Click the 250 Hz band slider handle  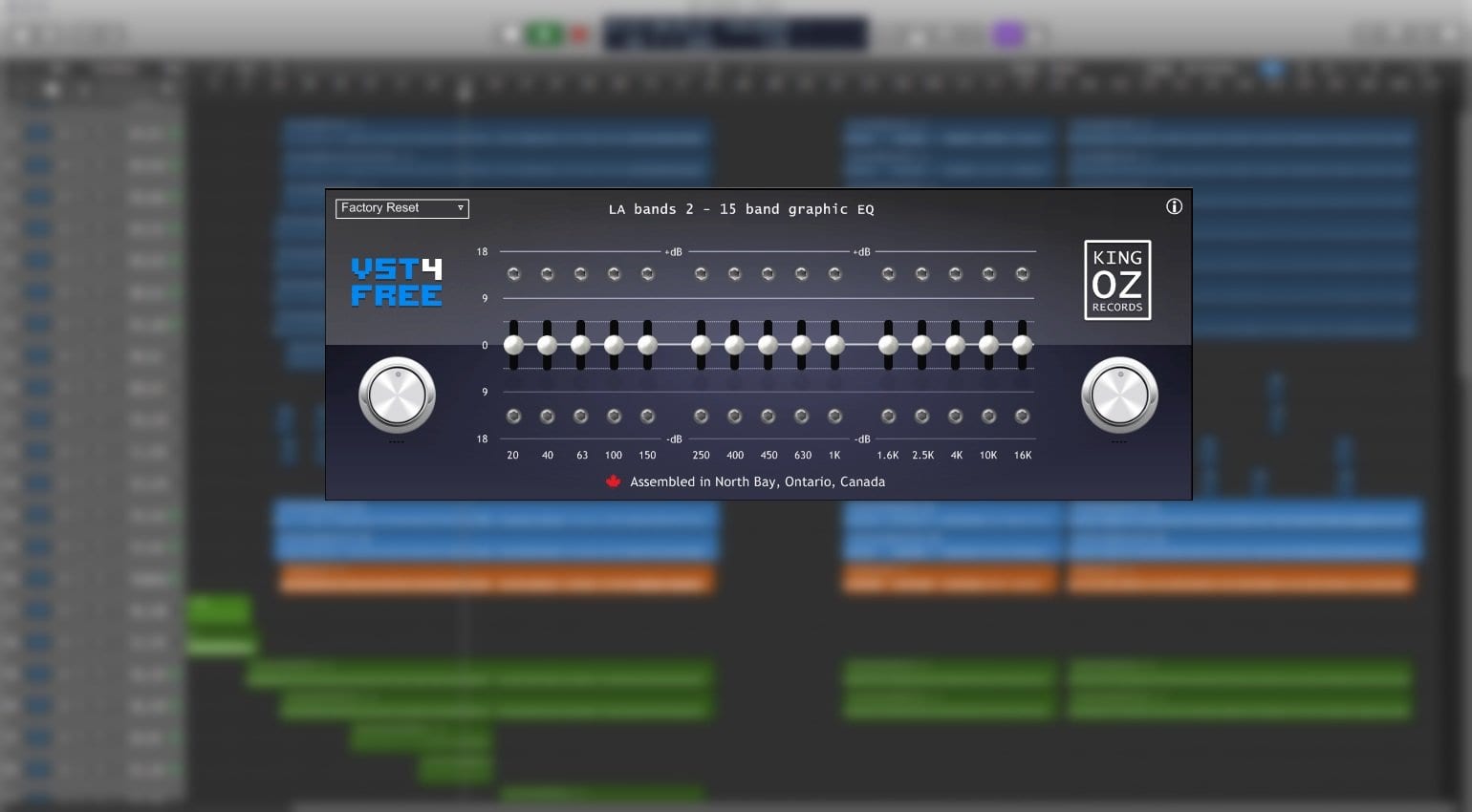click(x=701, y=345)
